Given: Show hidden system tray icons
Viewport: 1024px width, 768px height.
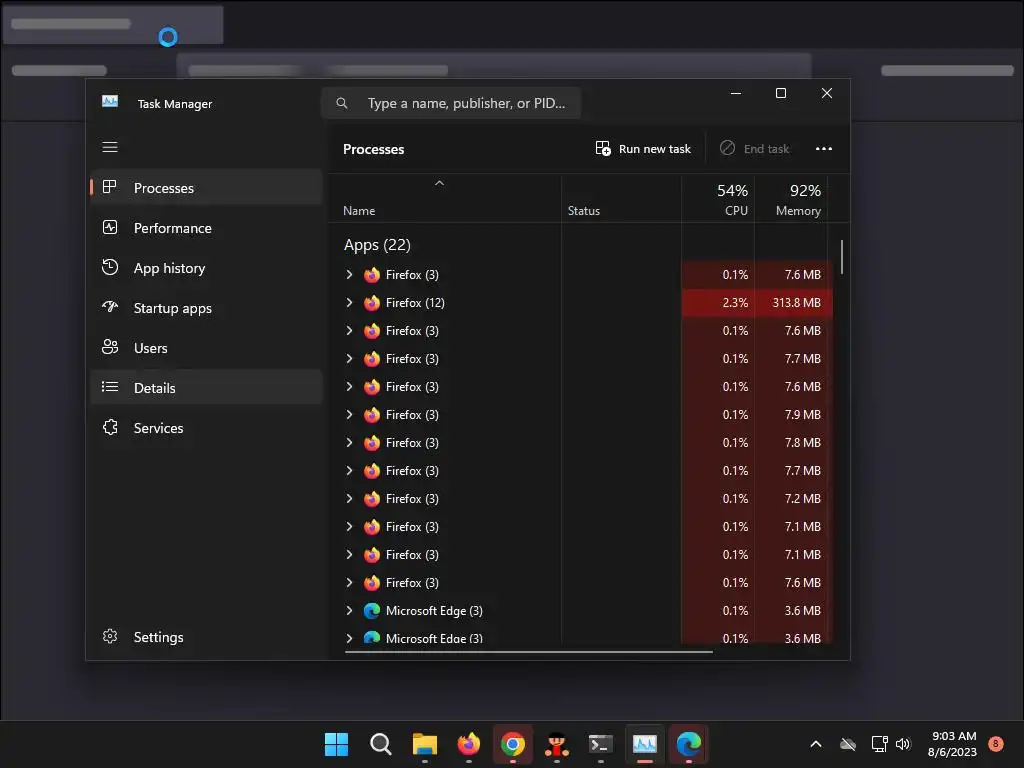Looking at the screenshot, I should click(816, 744).
